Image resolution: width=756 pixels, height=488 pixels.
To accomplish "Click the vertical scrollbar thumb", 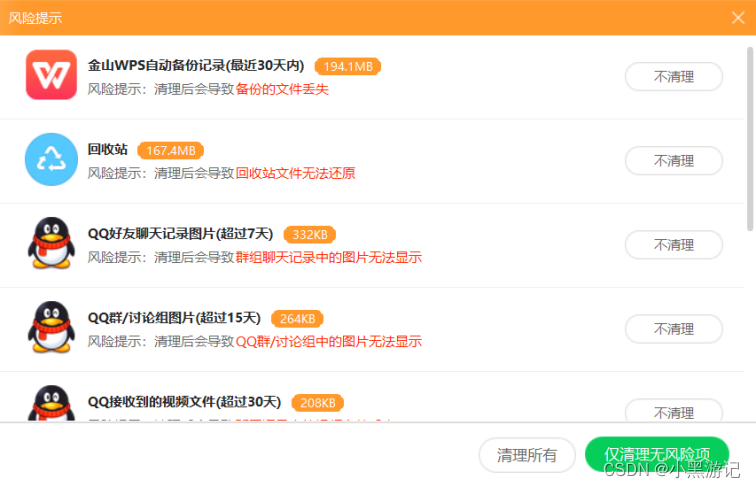I will (x=750, y=139).
